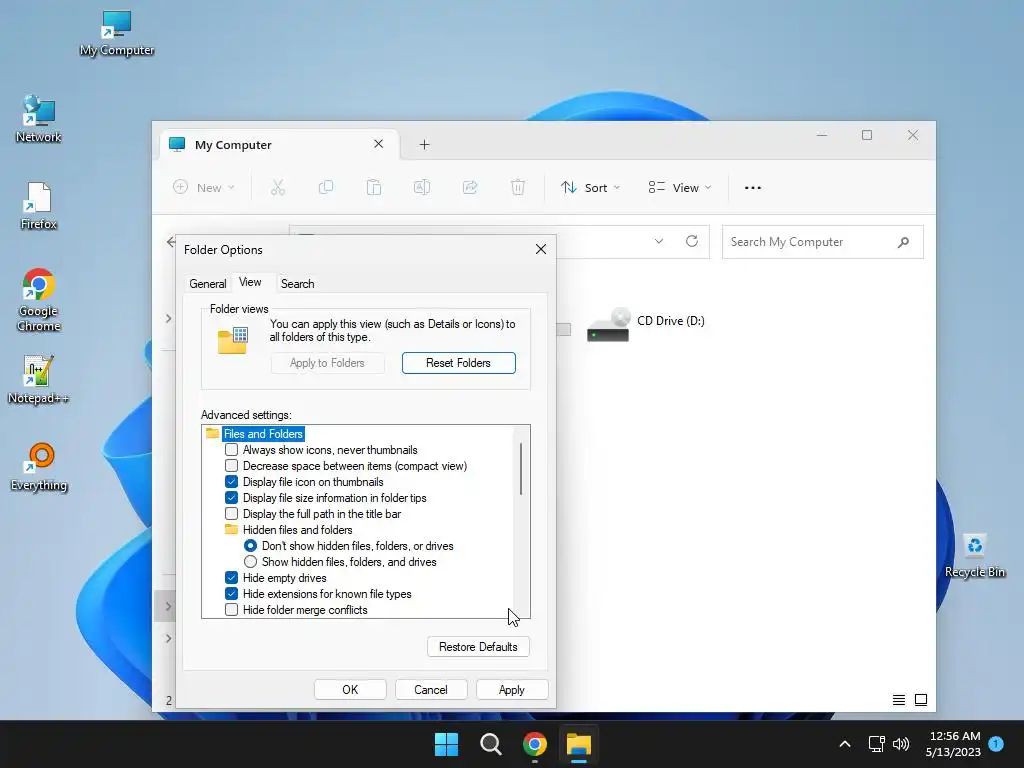Check Hide folder merge conflicts

pyautogui.click(x=231, y=610)
